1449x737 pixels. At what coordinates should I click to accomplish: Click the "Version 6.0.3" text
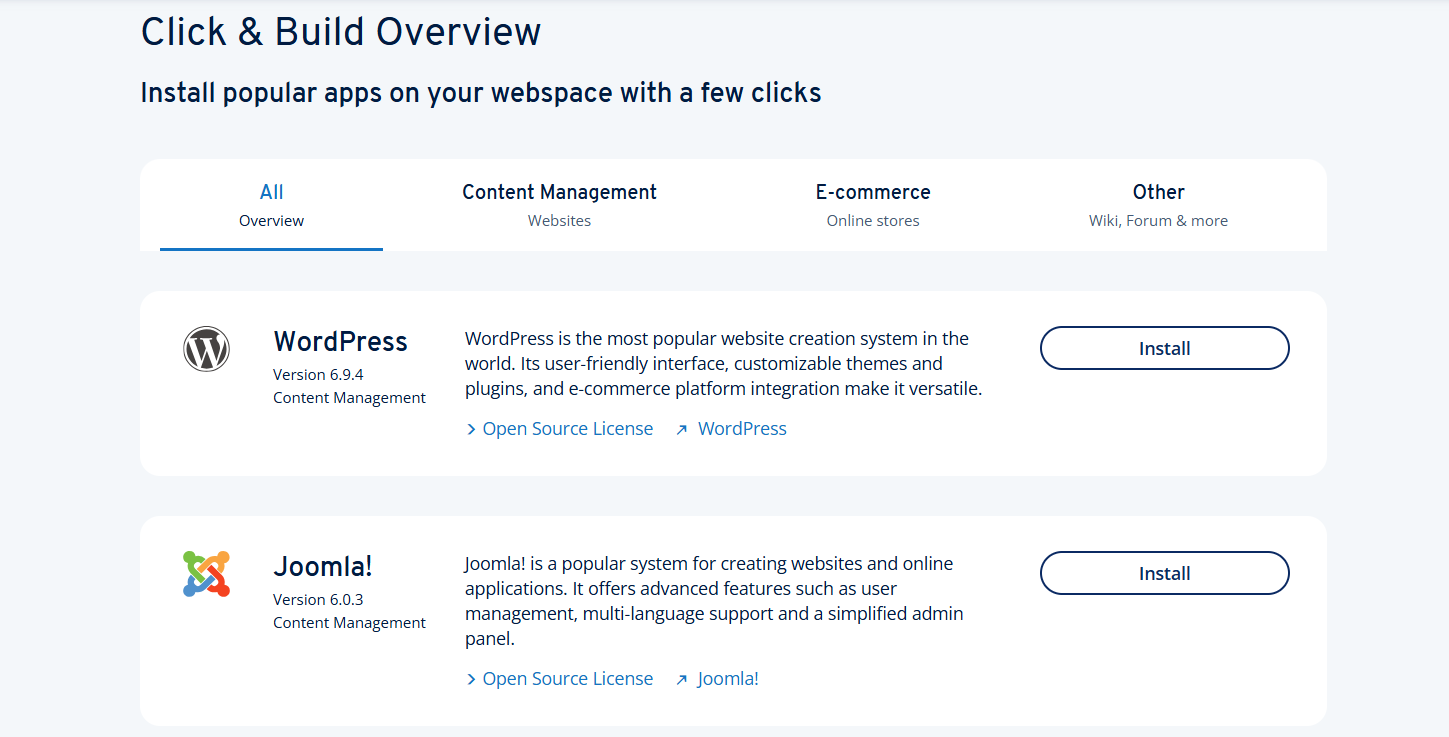(x=318, y=600)
